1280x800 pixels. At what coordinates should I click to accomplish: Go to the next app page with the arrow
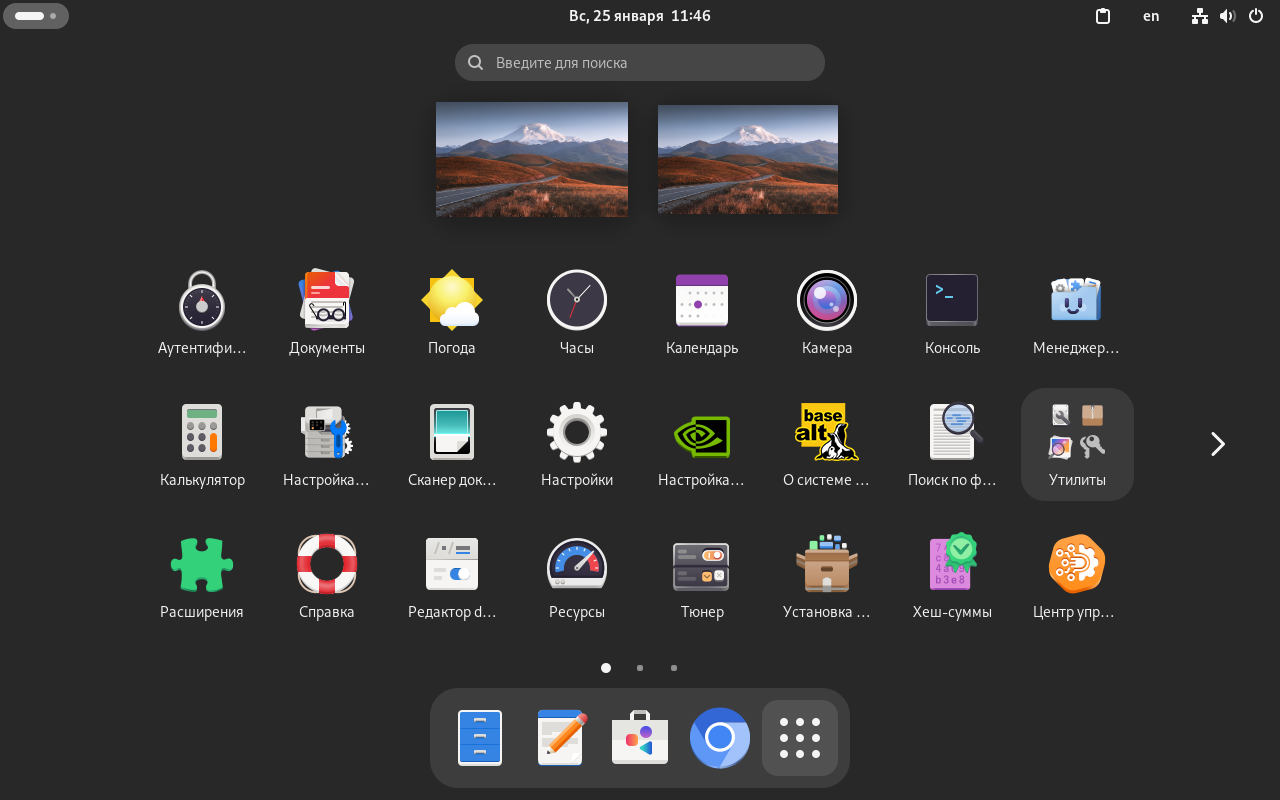(x=1217, y=443)
